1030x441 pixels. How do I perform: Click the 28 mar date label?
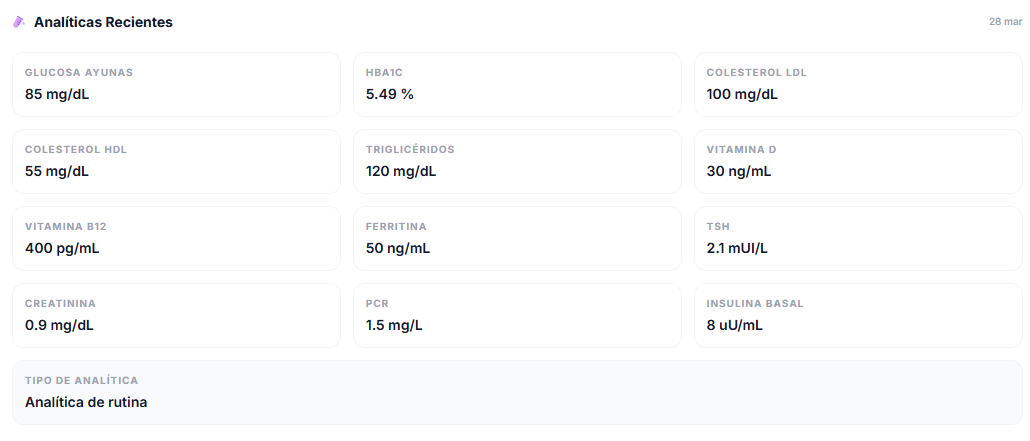point(1005,22)
